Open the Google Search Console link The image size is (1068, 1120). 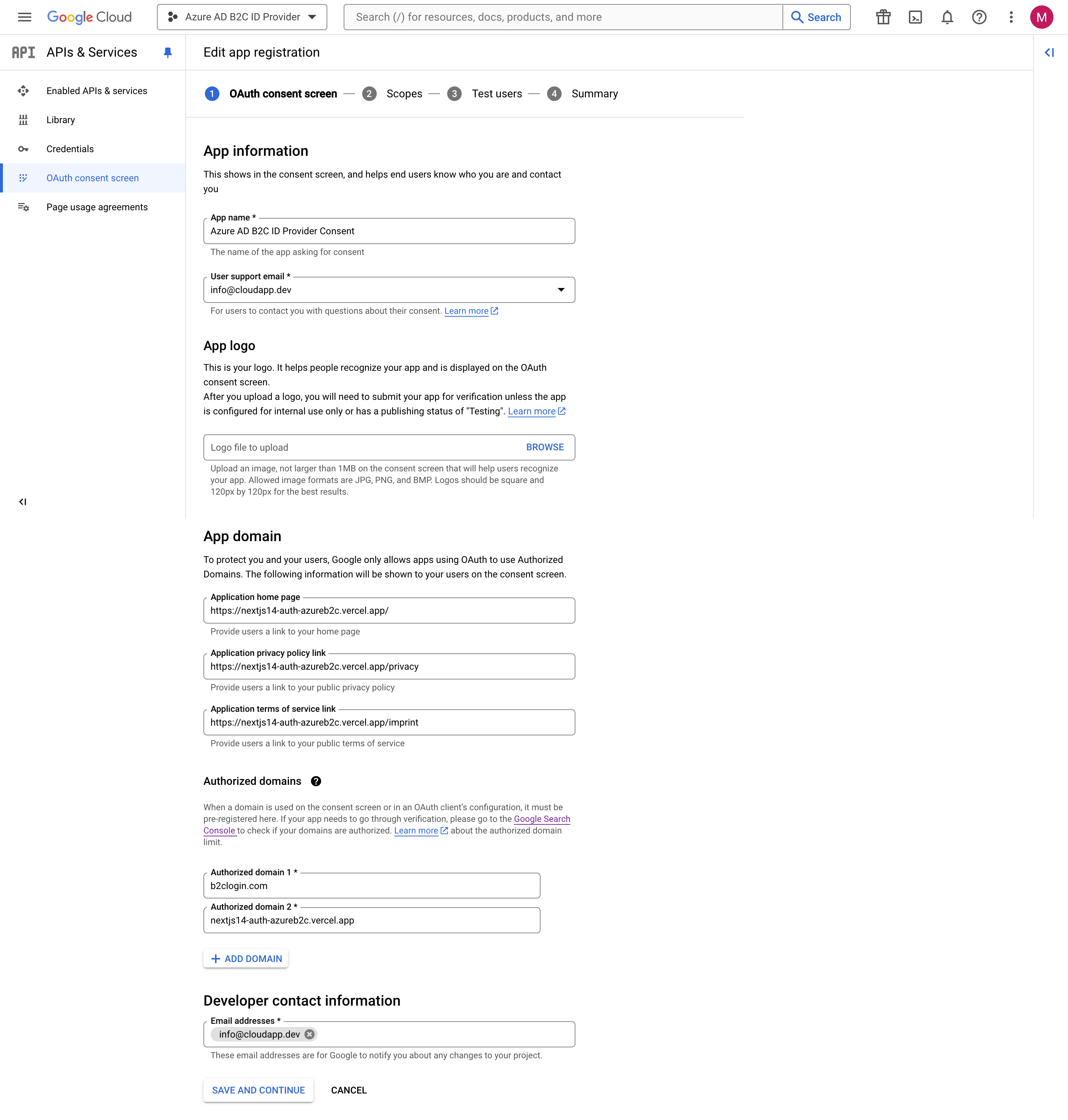pos(541,819)
